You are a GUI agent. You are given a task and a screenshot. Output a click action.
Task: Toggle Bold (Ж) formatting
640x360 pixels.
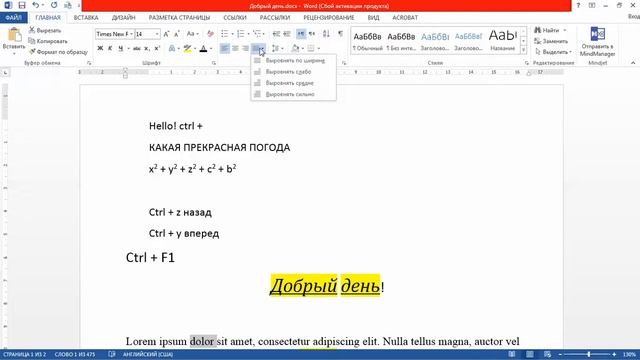click(100, 49)
